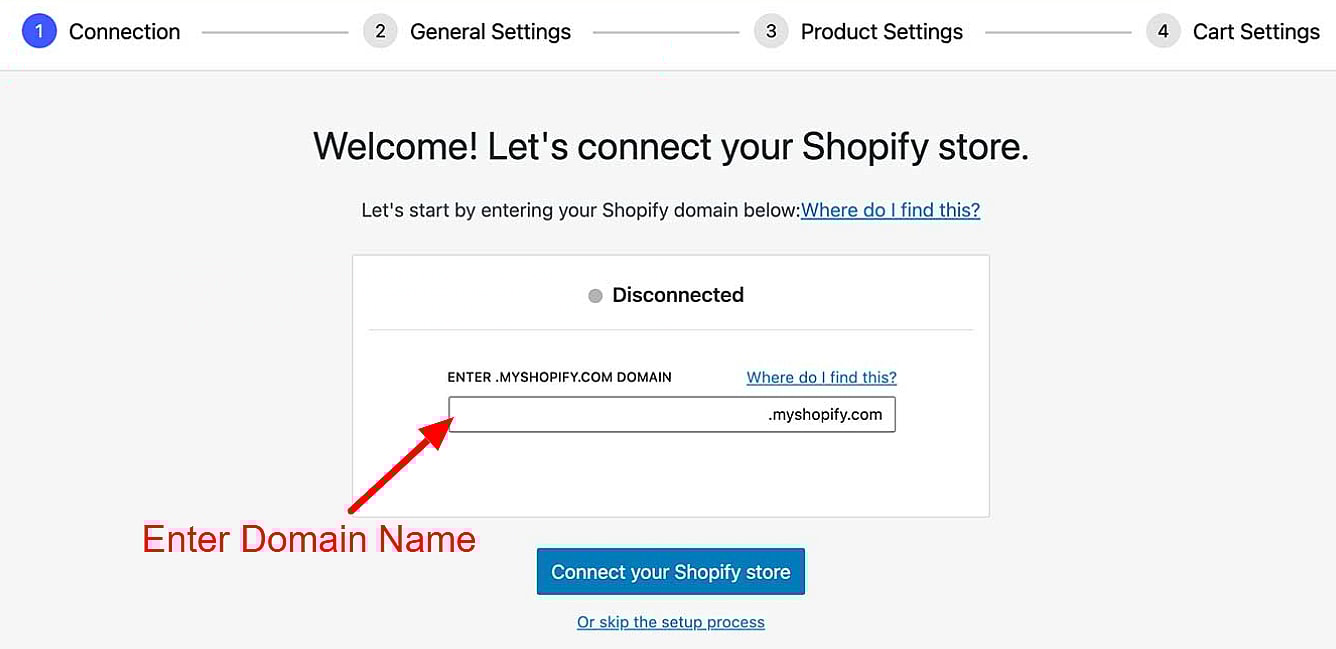Click the step 1 number circle

[39, 31]
